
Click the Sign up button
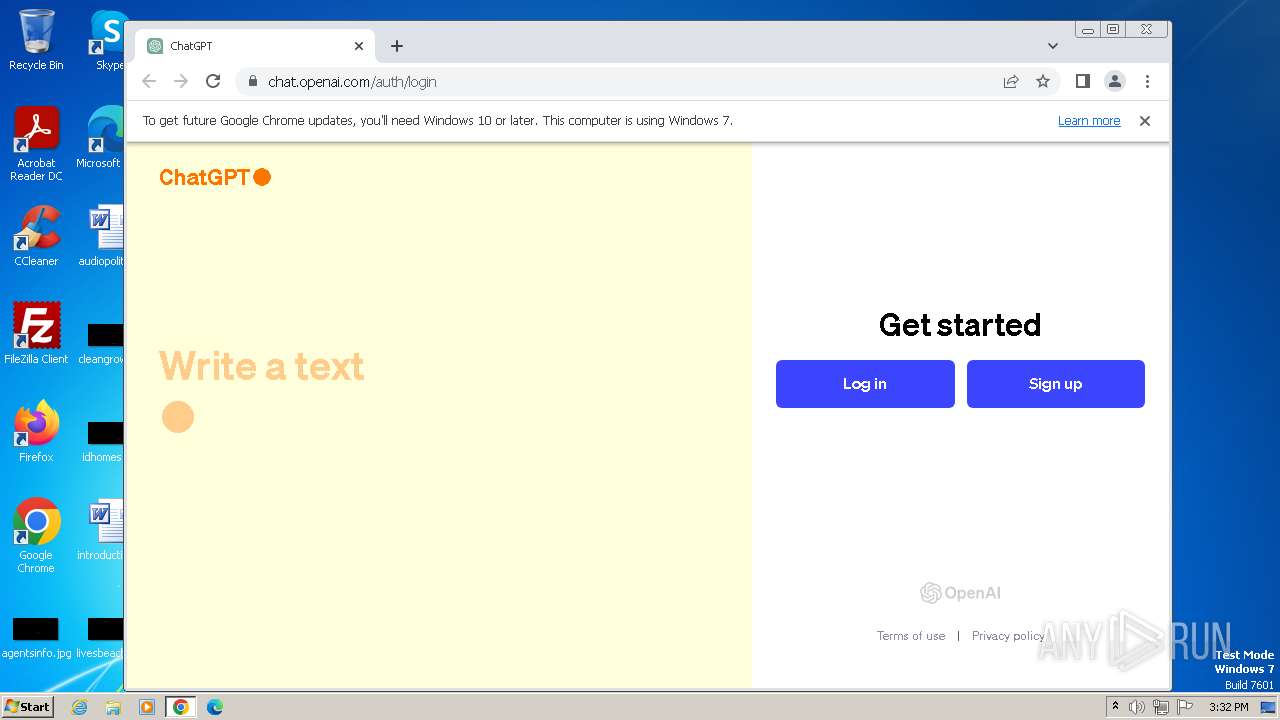click(x=1056, y=384)
